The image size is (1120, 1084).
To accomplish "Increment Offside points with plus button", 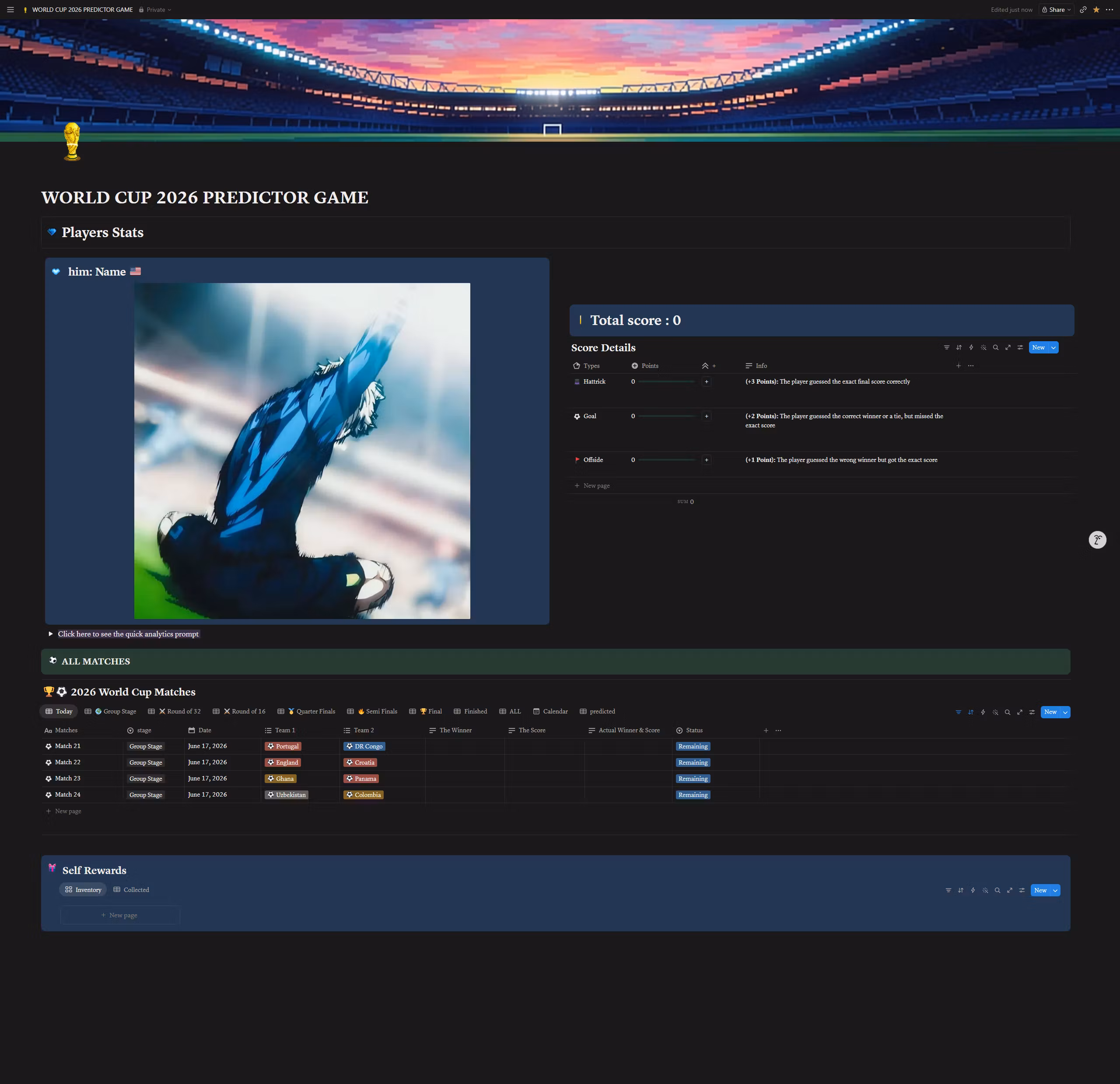I will tap(706, 460).
